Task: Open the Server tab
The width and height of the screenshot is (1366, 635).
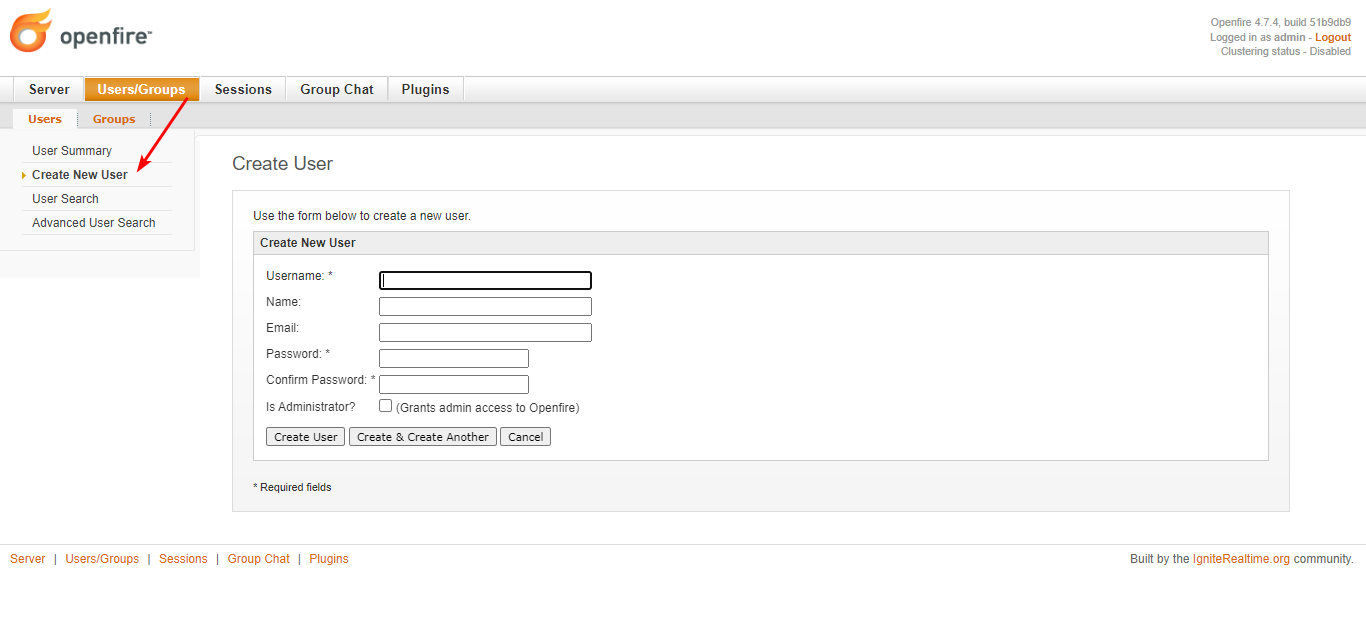Action: tap(49, 89)
